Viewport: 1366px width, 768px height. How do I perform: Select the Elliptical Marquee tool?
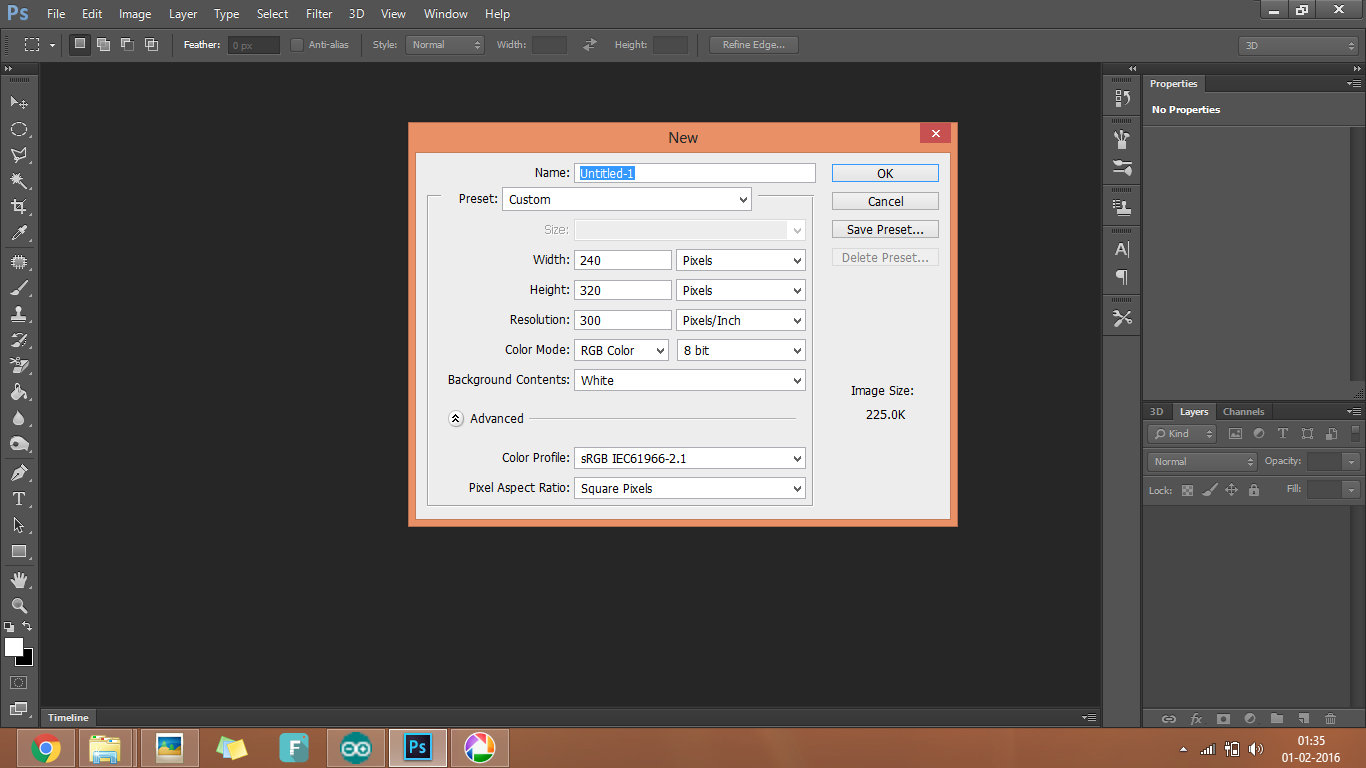click(19, 129)
